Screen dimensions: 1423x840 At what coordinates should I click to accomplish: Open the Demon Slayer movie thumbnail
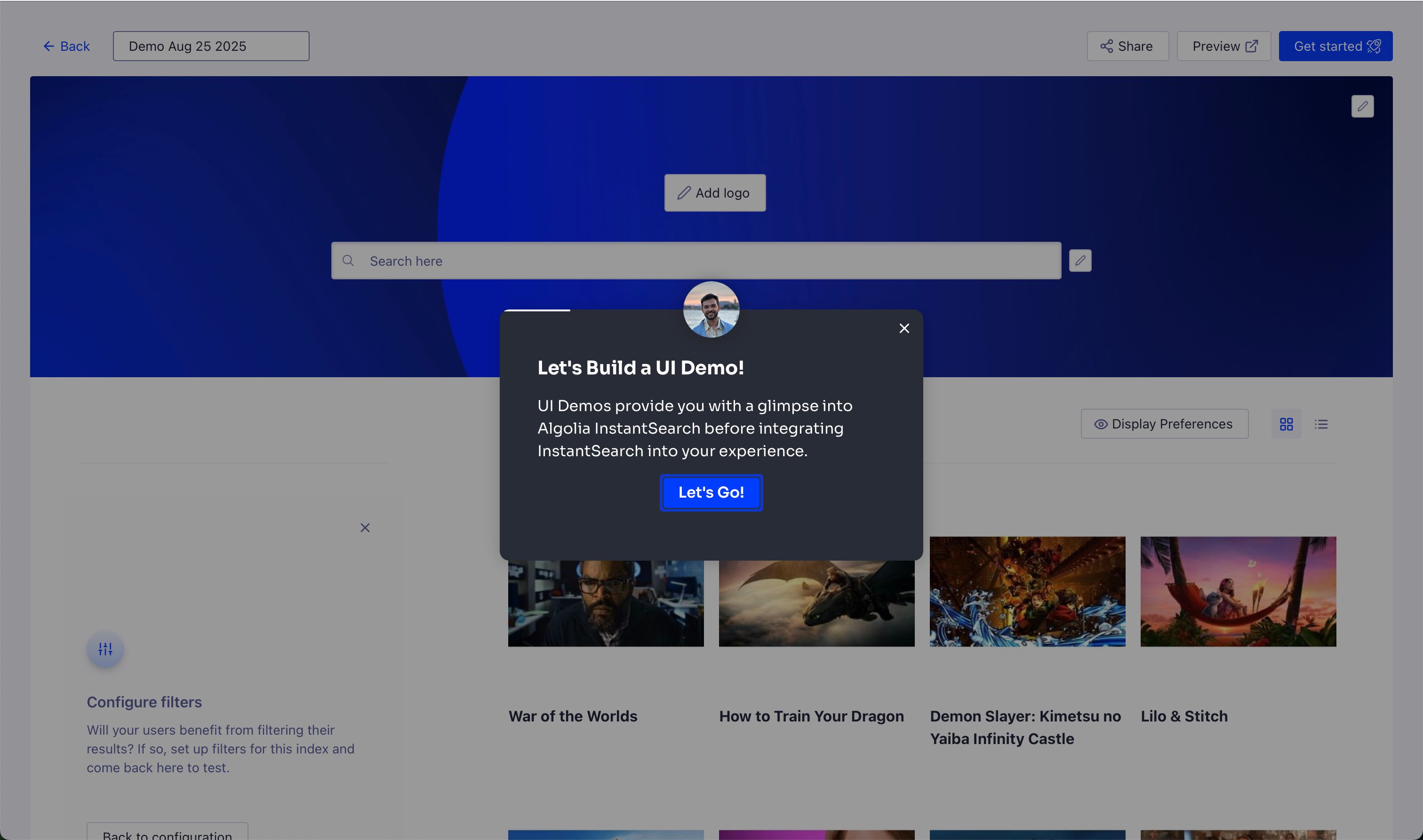point(1027,591)
